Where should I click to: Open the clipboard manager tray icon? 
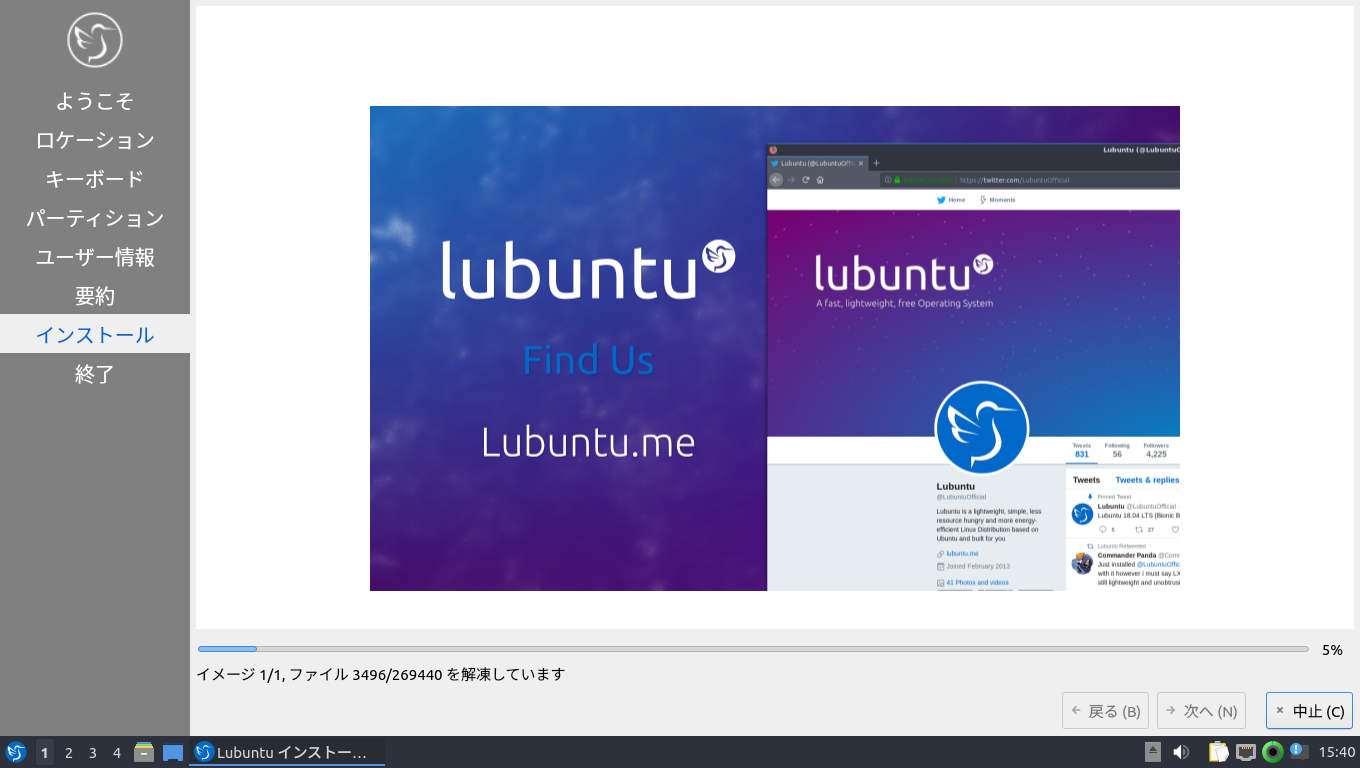point(1218,752)
